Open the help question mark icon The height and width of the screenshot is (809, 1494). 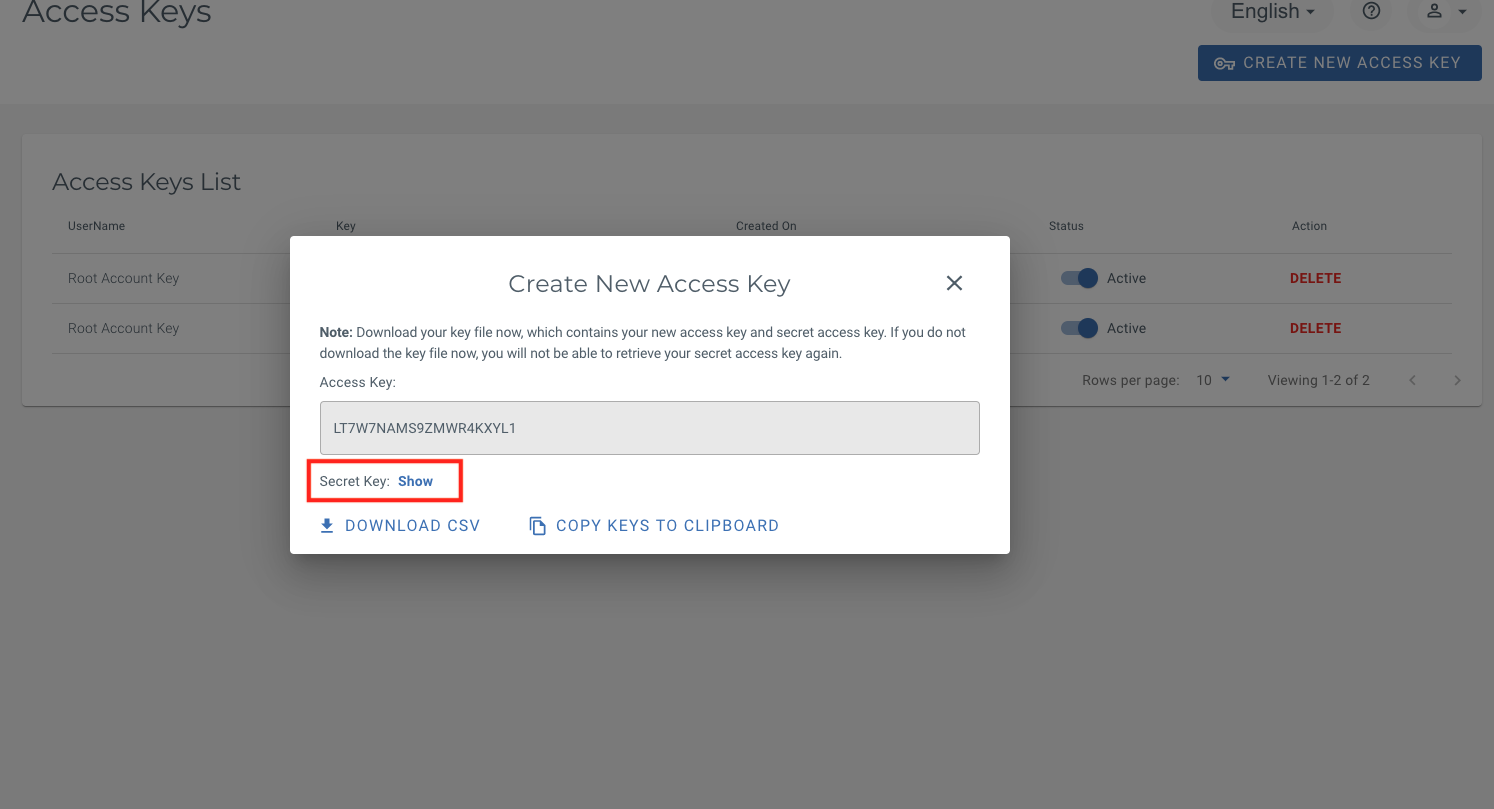point(1372,11)
